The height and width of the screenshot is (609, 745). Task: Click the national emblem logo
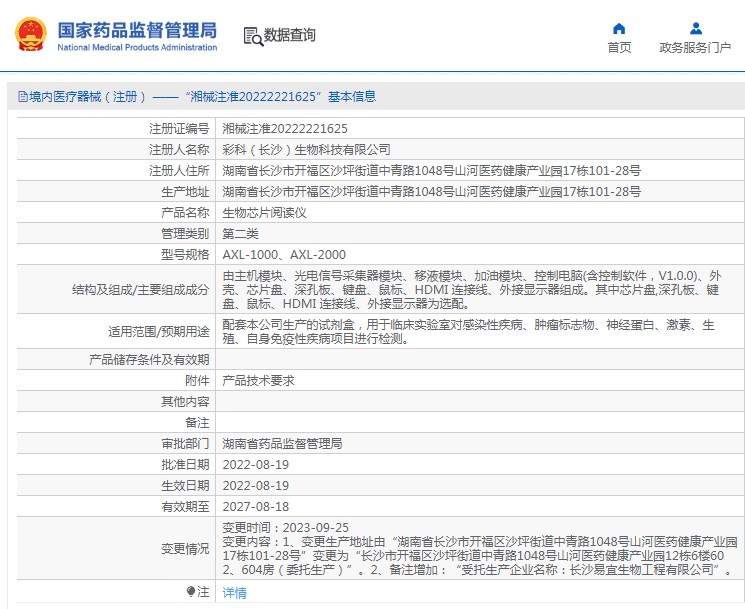(31, 34)
